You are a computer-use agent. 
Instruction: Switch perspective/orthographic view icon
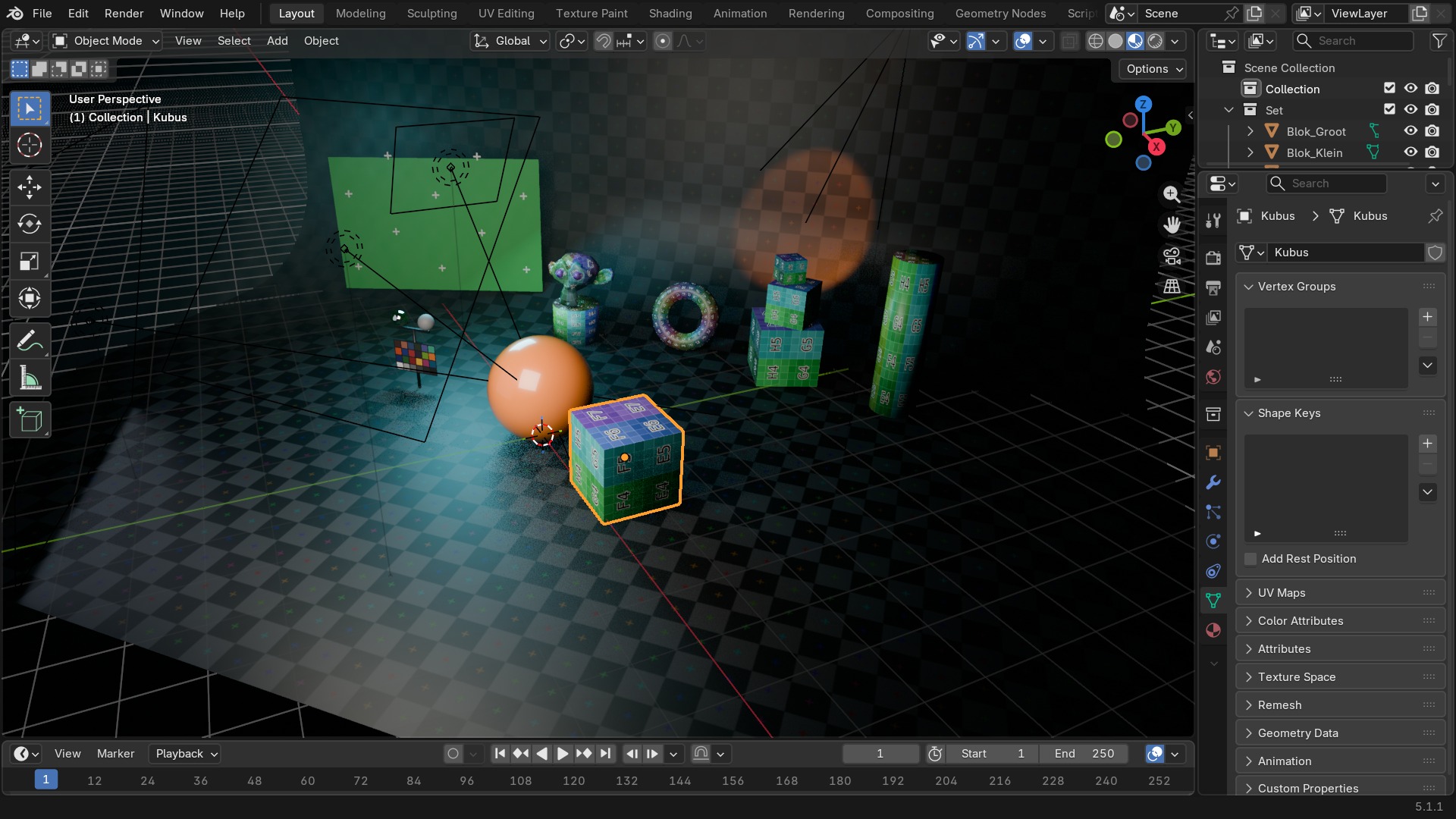tap(1172, 286)
